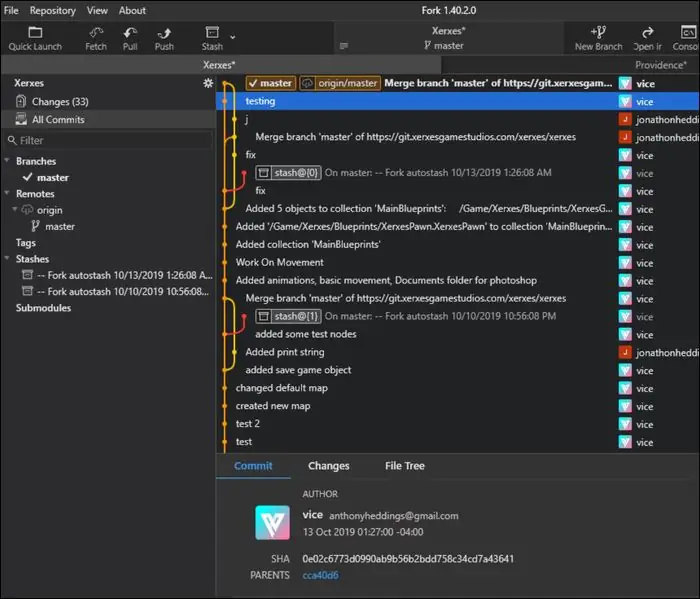Open the Console toolbar icon

coord(686,38)
